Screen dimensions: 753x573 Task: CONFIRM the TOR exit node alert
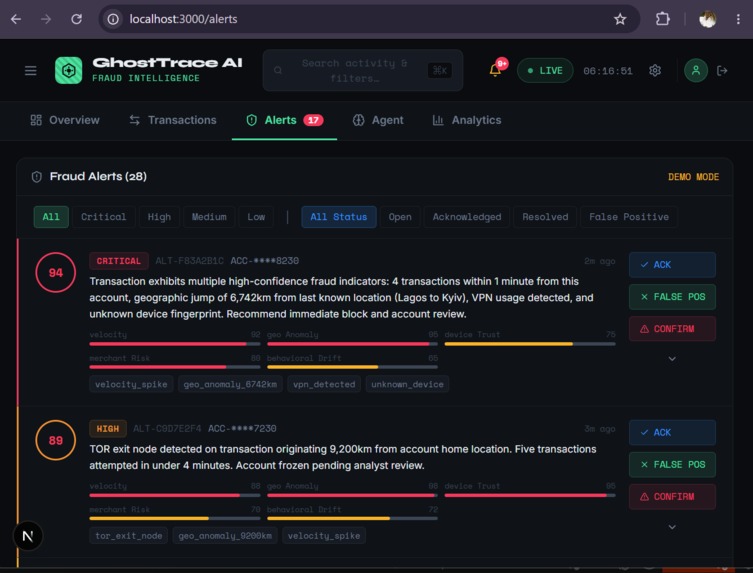coord(672,497)
